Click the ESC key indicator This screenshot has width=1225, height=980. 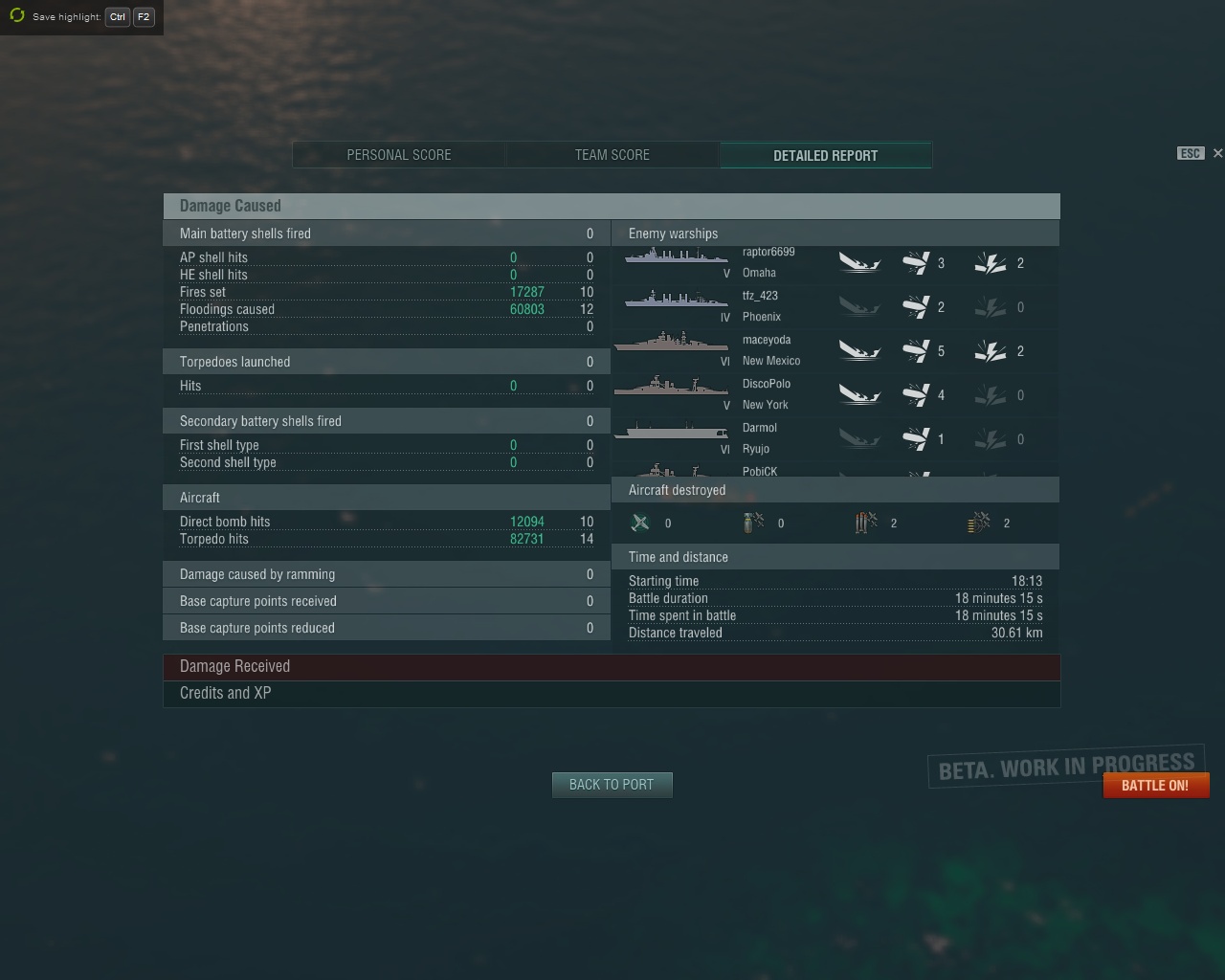coord(1190,153)
